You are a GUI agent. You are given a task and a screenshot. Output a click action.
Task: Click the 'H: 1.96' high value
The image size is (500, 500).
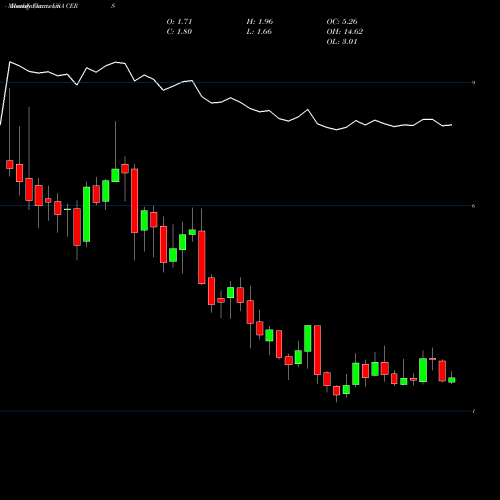click(260, 22)
